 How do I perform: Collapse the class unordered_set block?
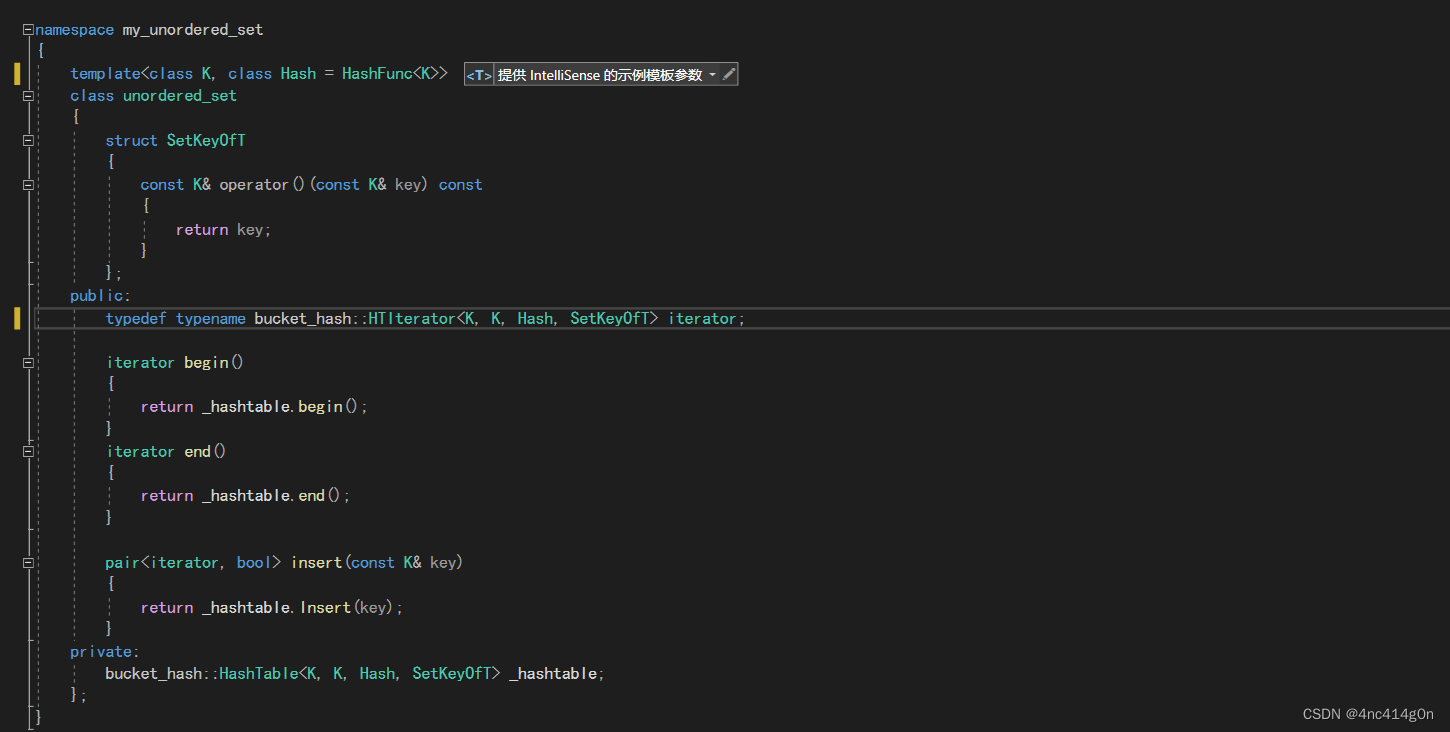click(x=28, y=96)
